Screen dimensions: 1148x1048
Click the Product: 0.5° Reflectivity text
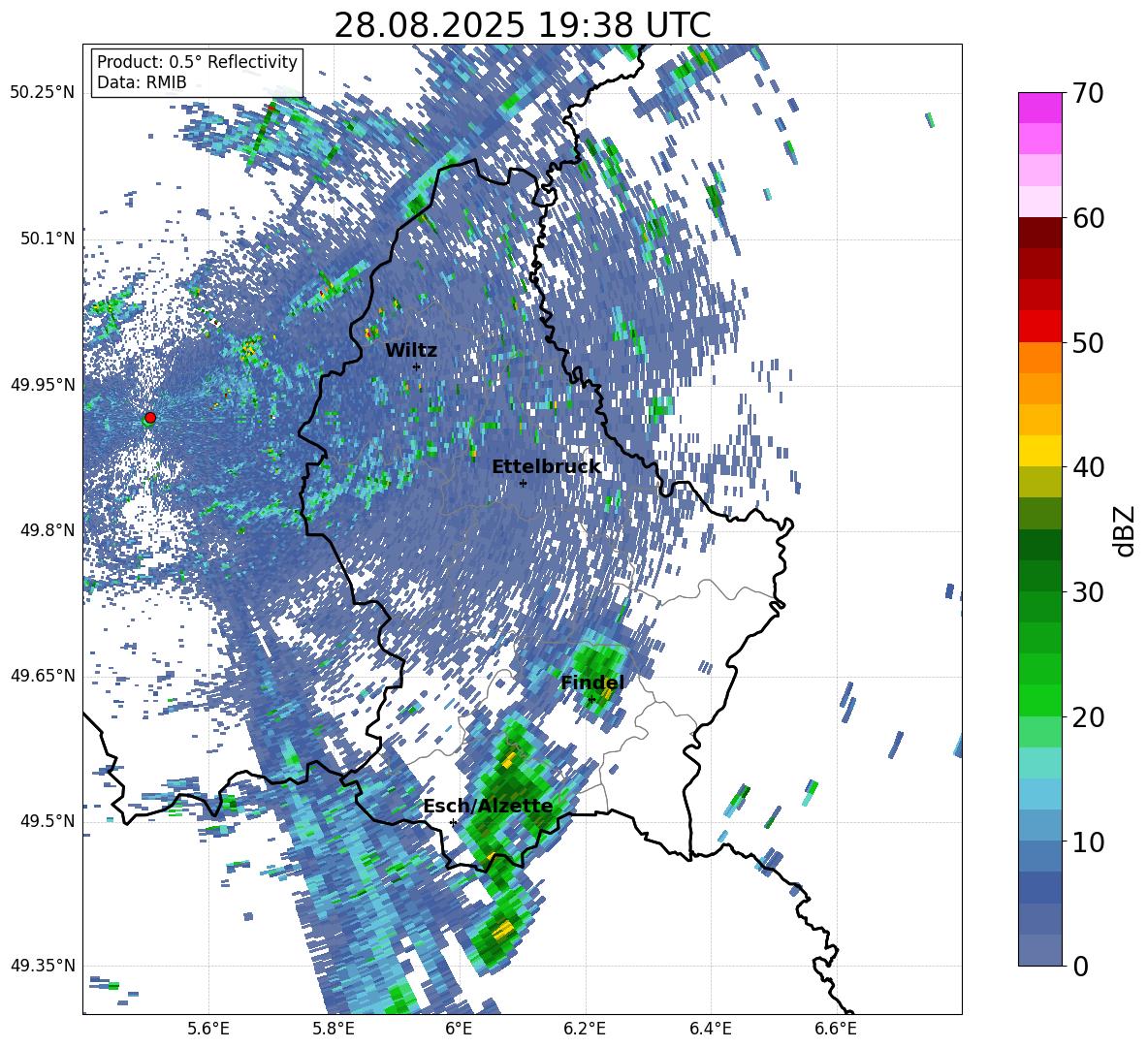[197, 61]
